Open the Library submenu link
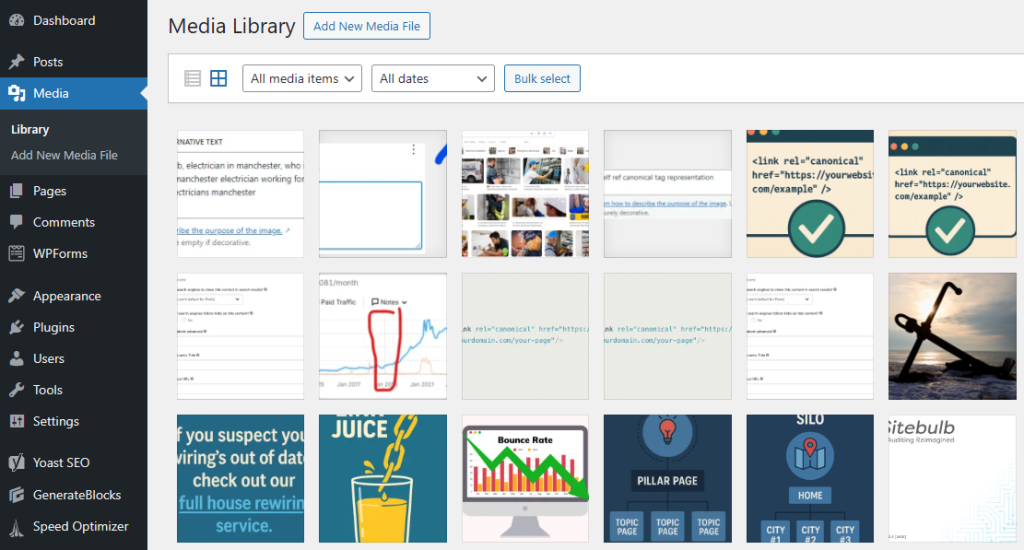The image size is (1024, 550). click(30, 129)
